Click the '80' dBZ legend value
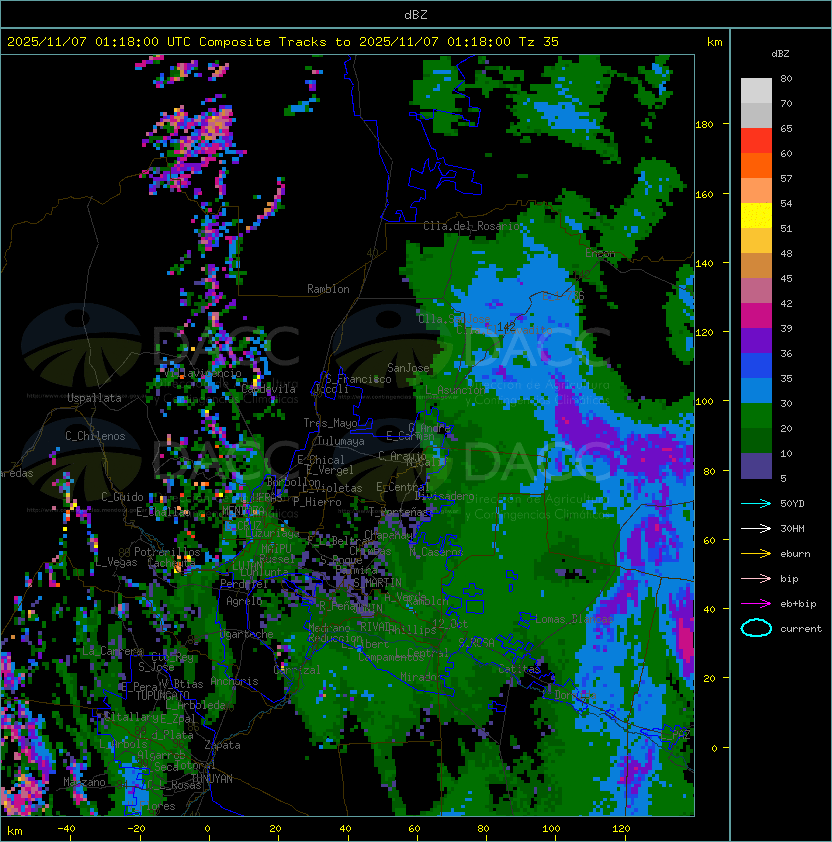This screenshot has height=842, width=832. click(786, 78)
